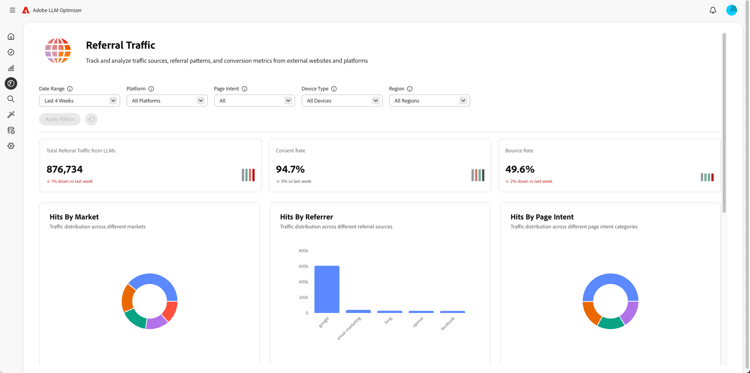Click the Hits By Page Intent heading
750x373 pixels.
pyautogui.click(x=542, y=217)
